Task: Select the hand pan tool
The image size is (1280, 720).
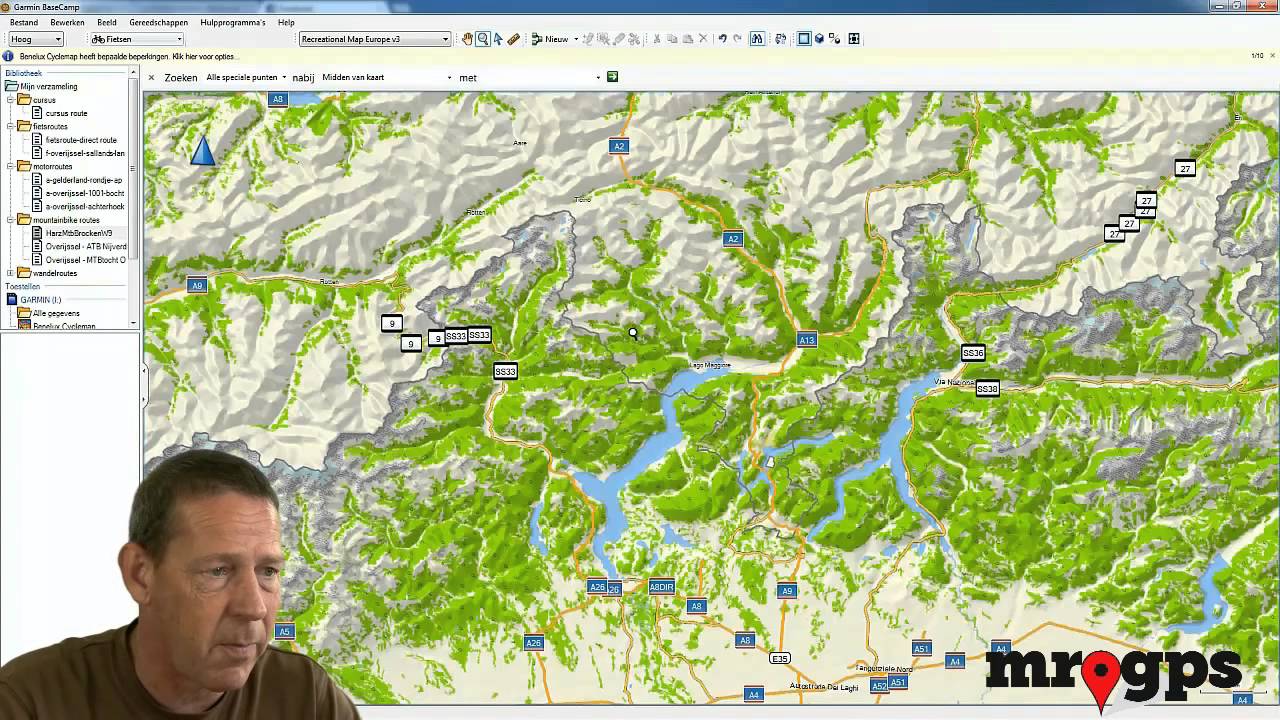Action: (467, 39)
